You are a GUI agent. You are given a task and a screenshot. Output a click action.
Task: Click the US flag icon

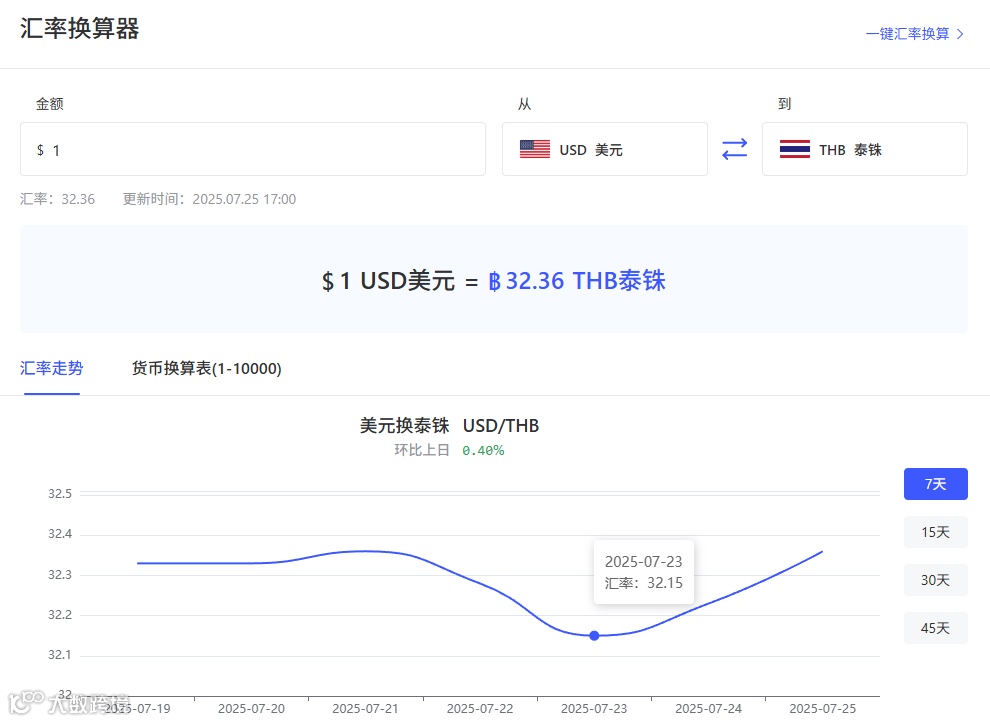[x=535, y=150]
